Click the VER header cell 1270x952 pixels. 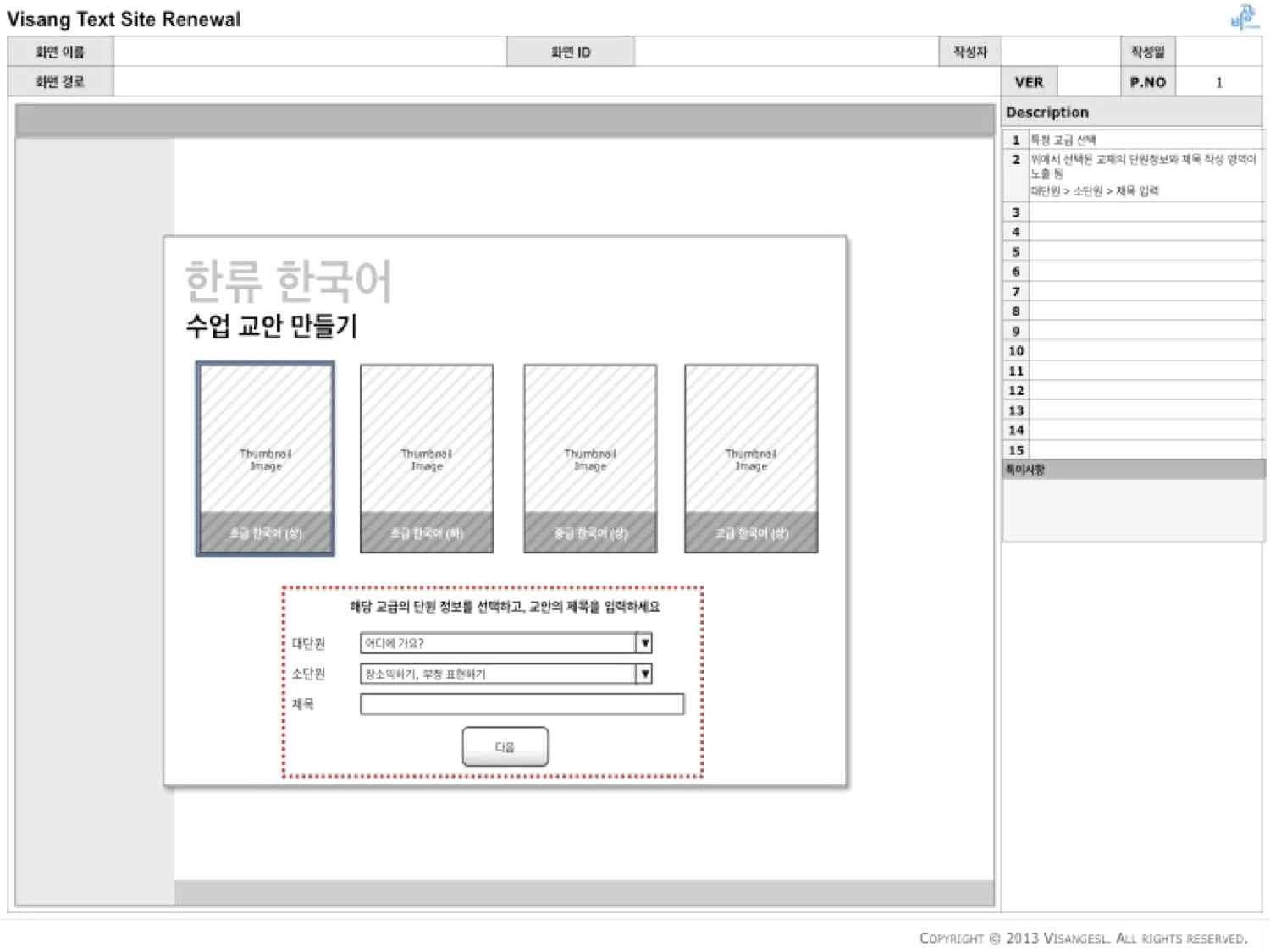point(1029,82)
